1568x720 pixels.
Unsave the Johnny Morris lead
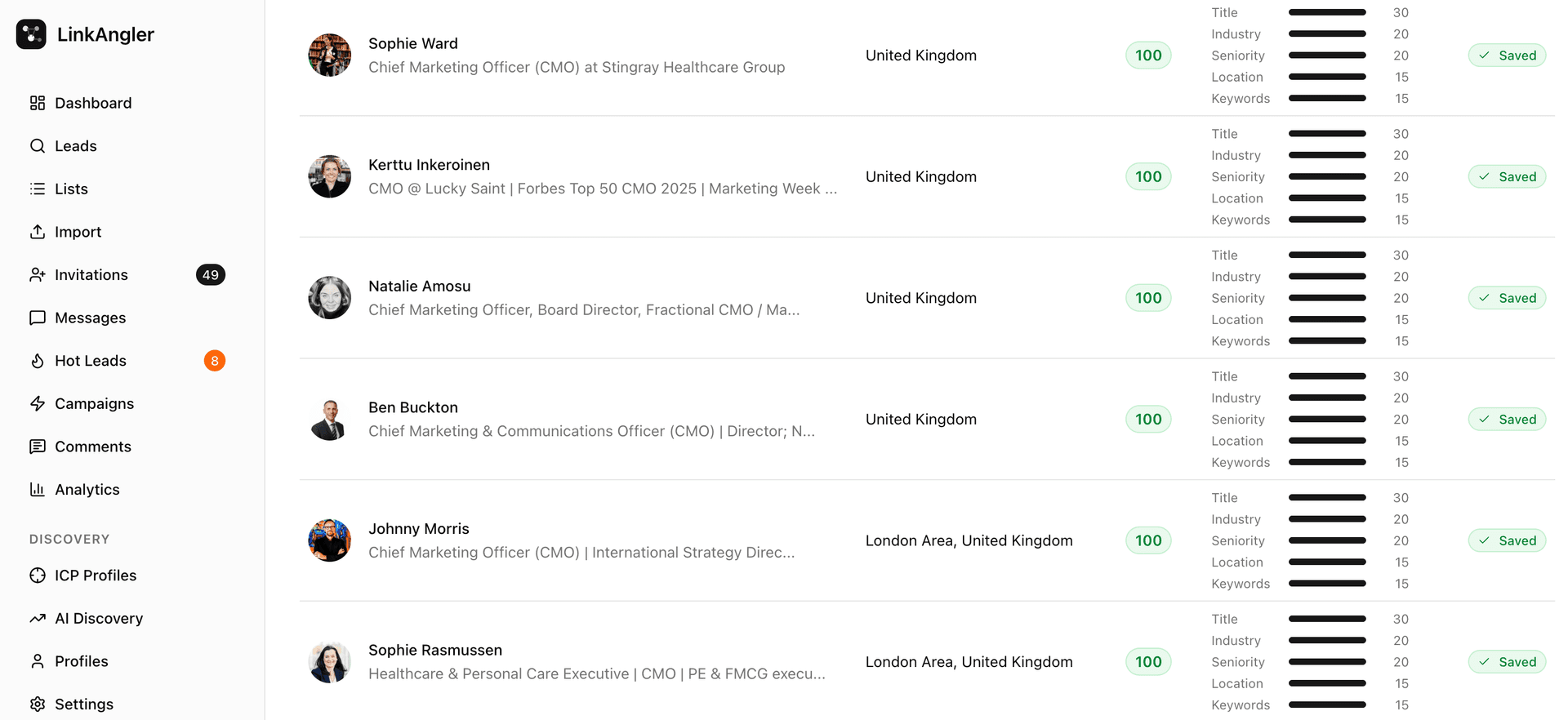coord(1507,540)
